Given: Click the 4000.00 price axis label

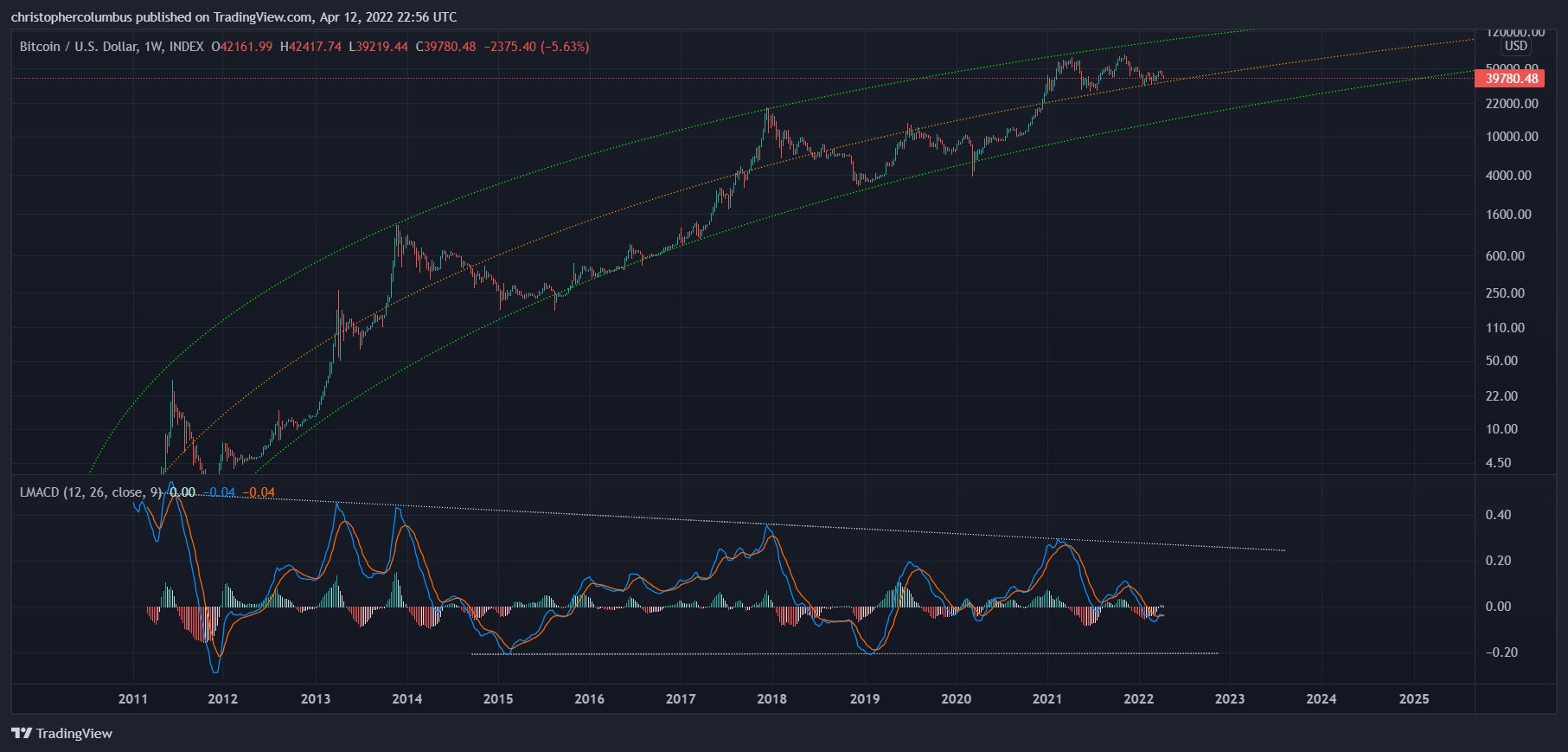Looking at the screenshot, I should tap(1508, 176).
